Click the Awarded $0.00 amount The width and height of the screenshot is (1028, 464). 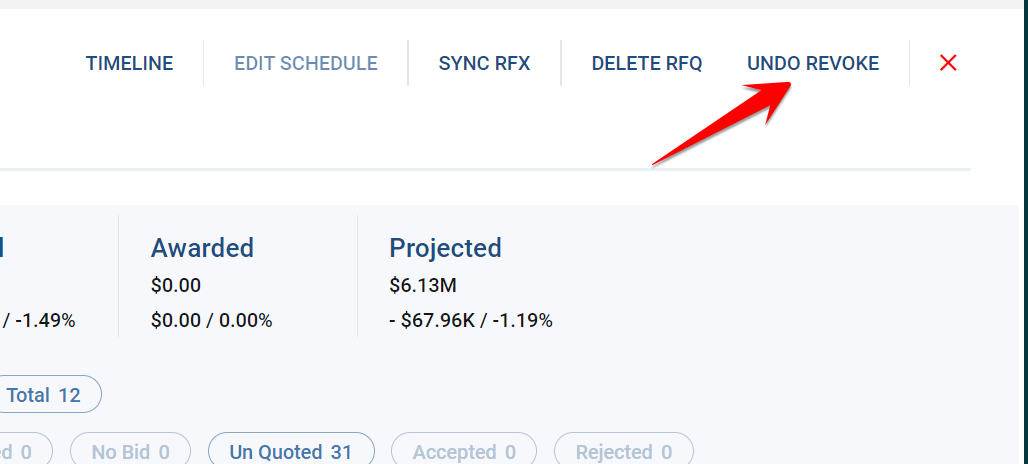[x=176, y=286]
